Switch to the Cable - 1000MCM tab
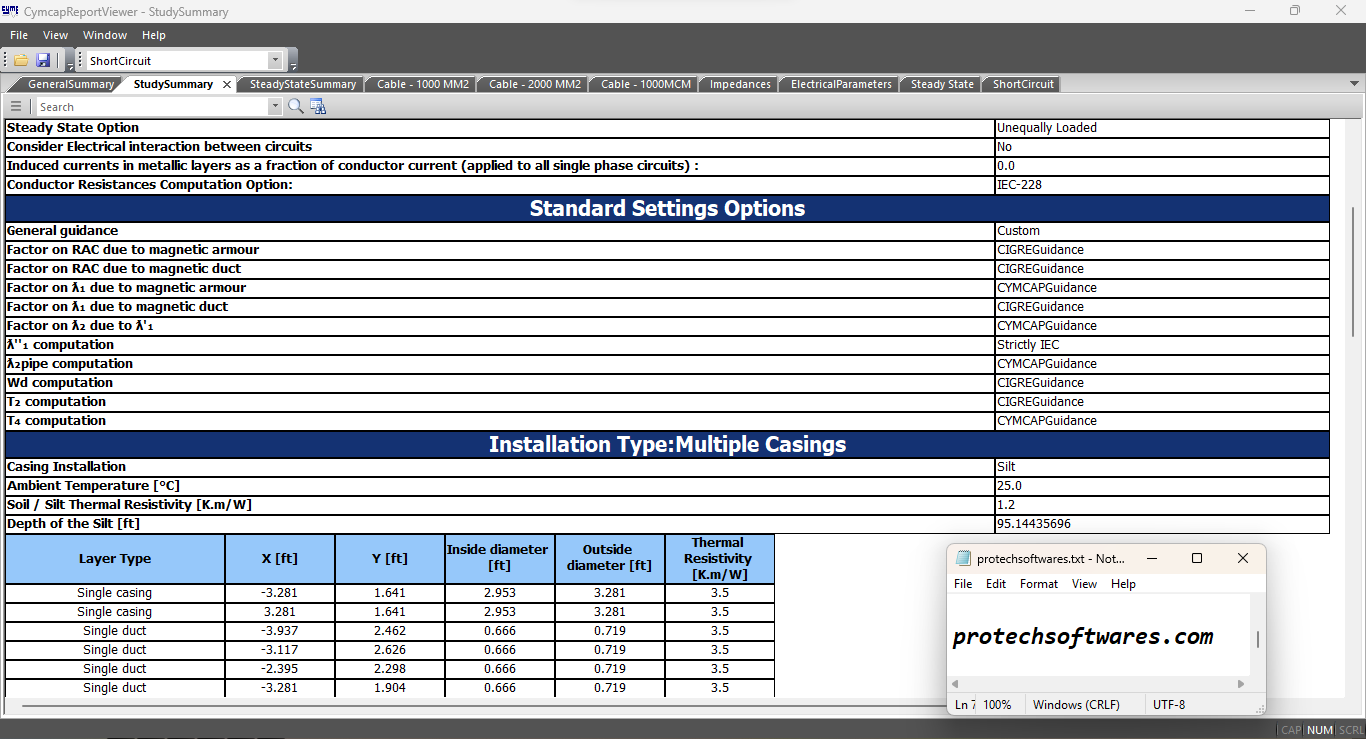This screenshot has height=739, width=1366. [646, 84]
